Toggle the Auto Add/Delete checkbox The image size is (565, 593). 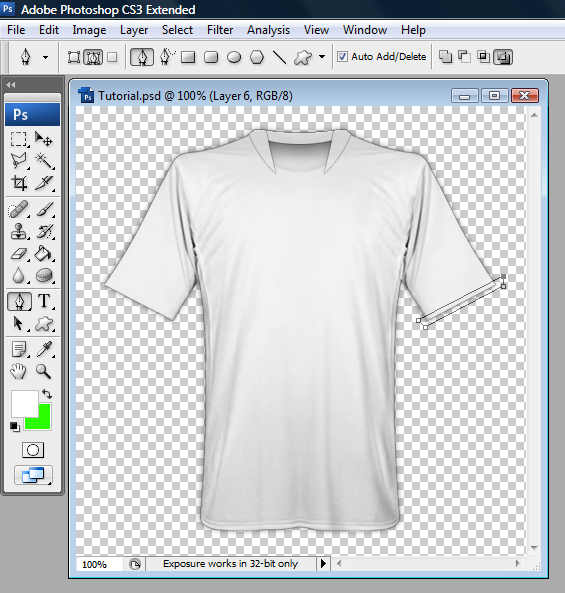(x=342, y=57)
